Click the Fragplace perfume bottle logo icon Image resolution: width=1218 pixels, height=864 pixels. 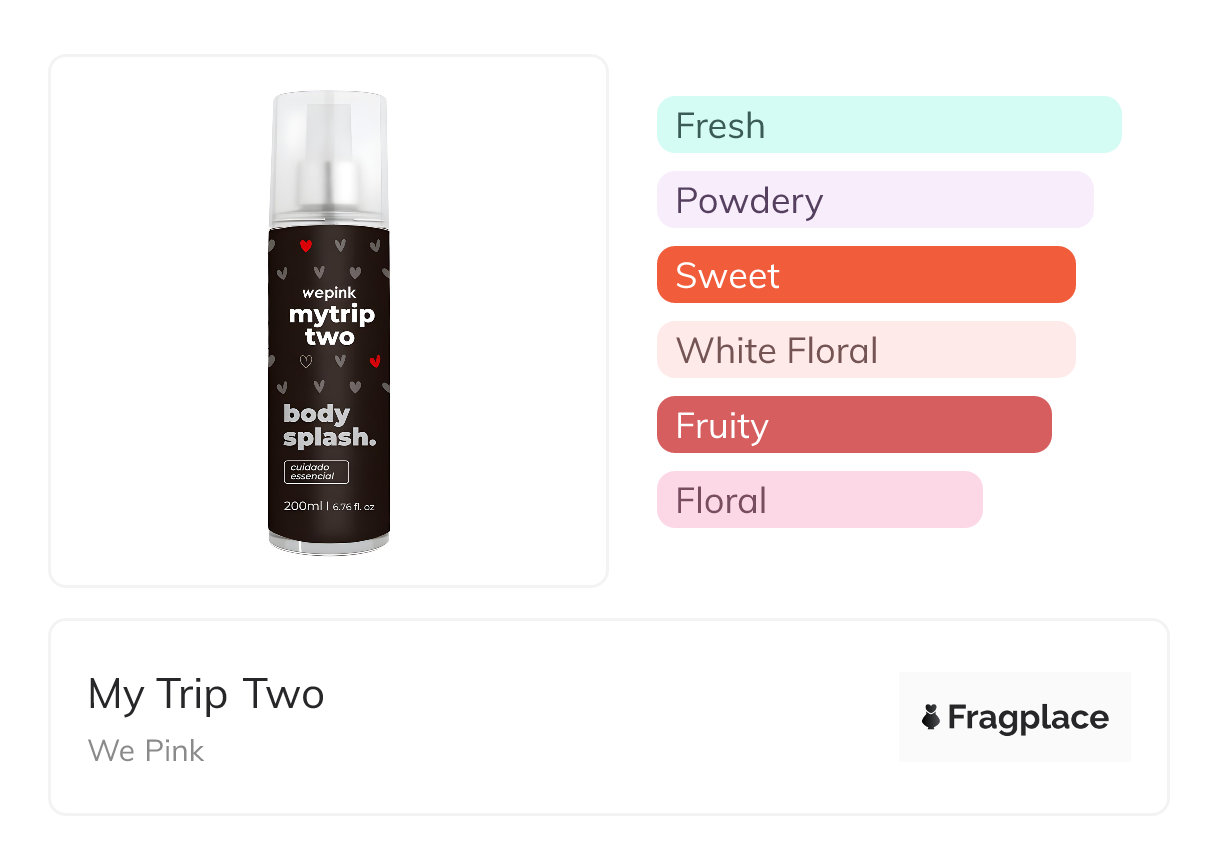[931, 717]
